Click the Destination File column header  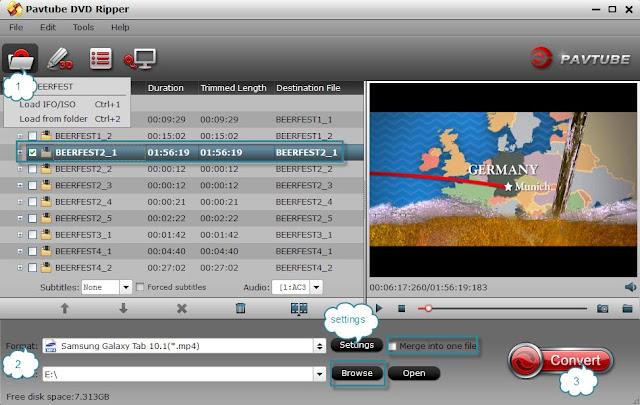pyautogui.click(x=308, y=88)
